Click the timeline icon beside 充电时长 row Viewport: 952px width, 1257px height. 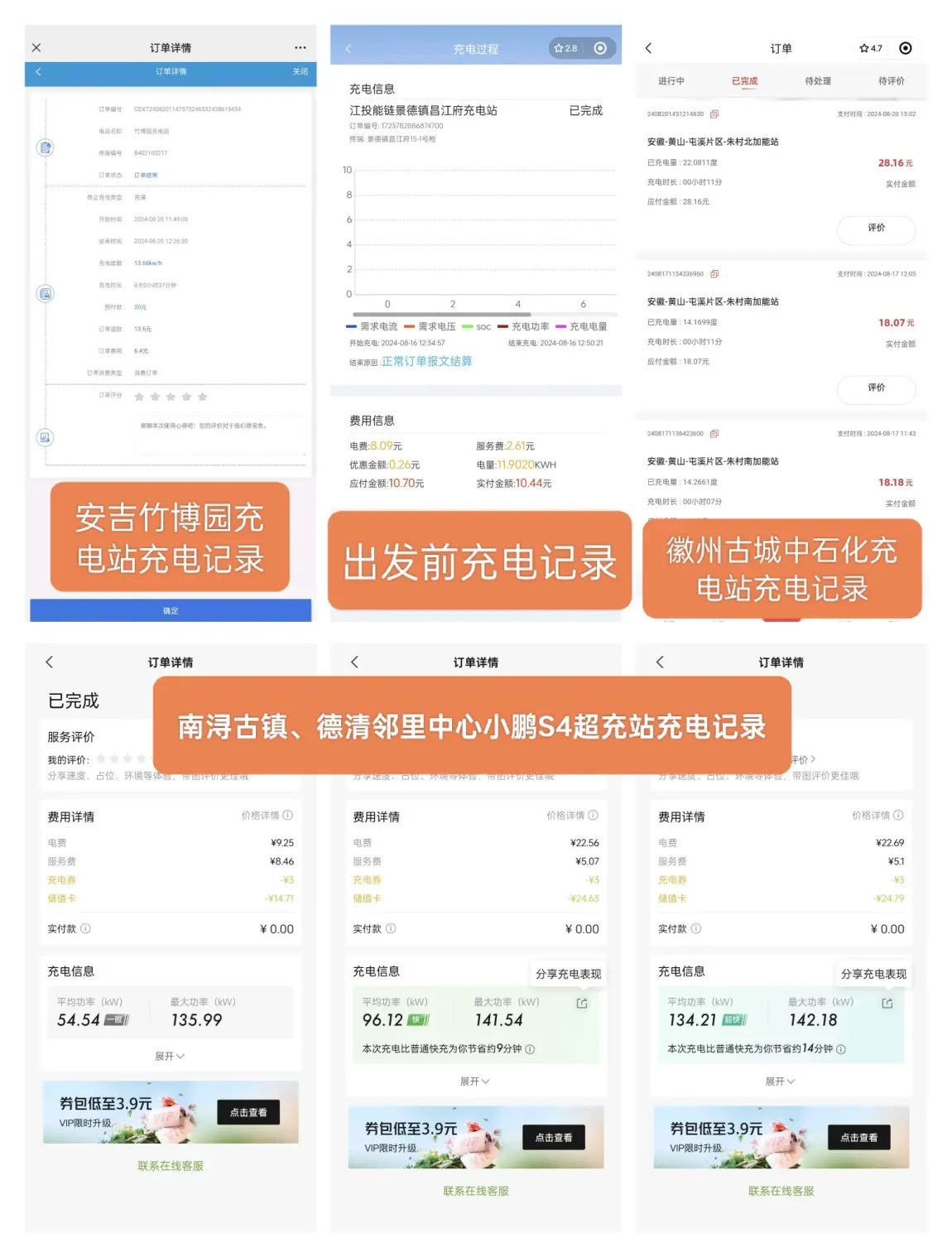46,293
